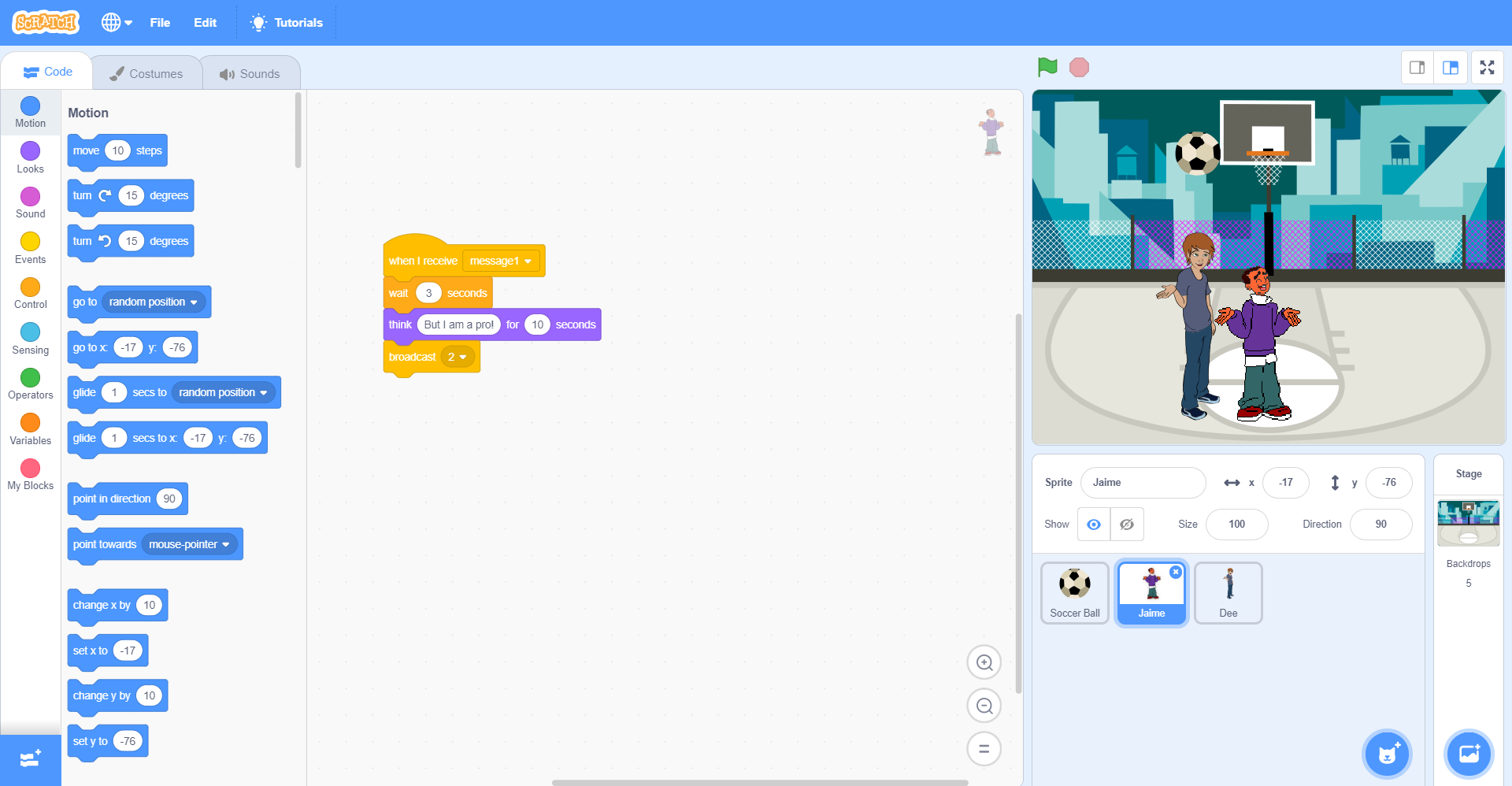Click Choose a Backdrop button
Viewport: 1512px width, 786px height.
pyautogui.click(x=1469, y=754)
